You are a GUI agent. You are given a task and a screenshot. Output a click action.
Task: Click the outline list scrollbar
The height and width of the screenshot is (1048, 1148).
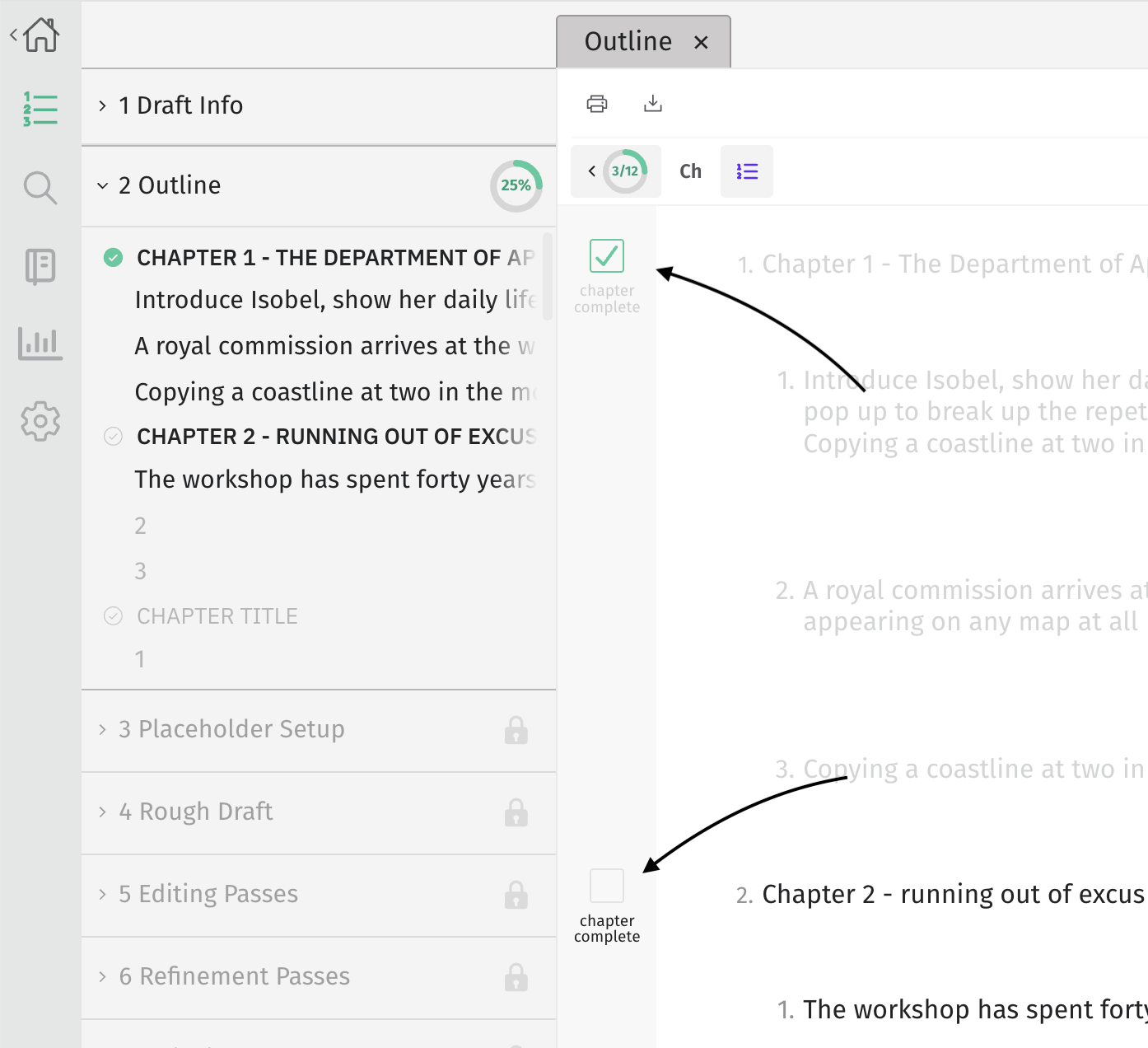(548, 276)
